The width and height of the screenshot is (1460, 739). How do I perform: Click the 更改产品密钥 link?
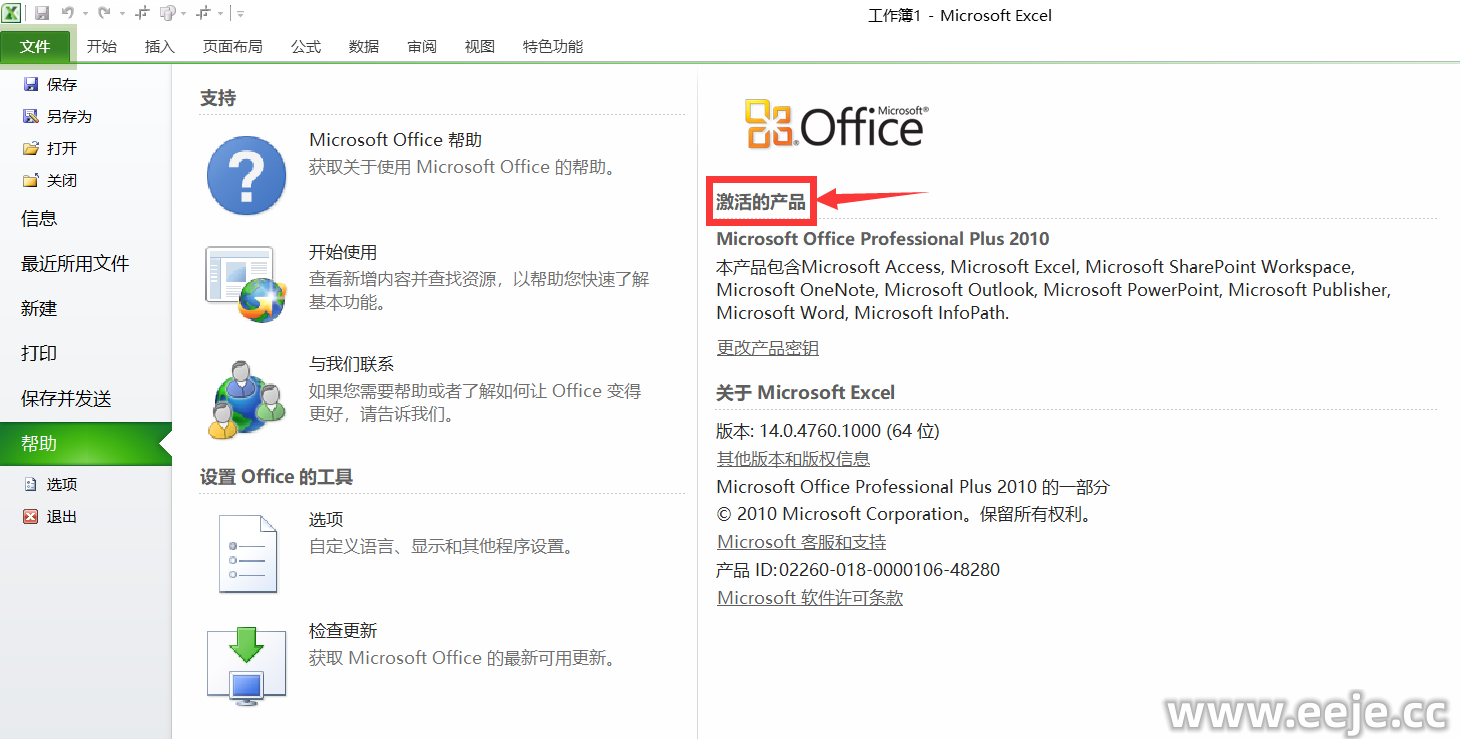click(767, 348)
